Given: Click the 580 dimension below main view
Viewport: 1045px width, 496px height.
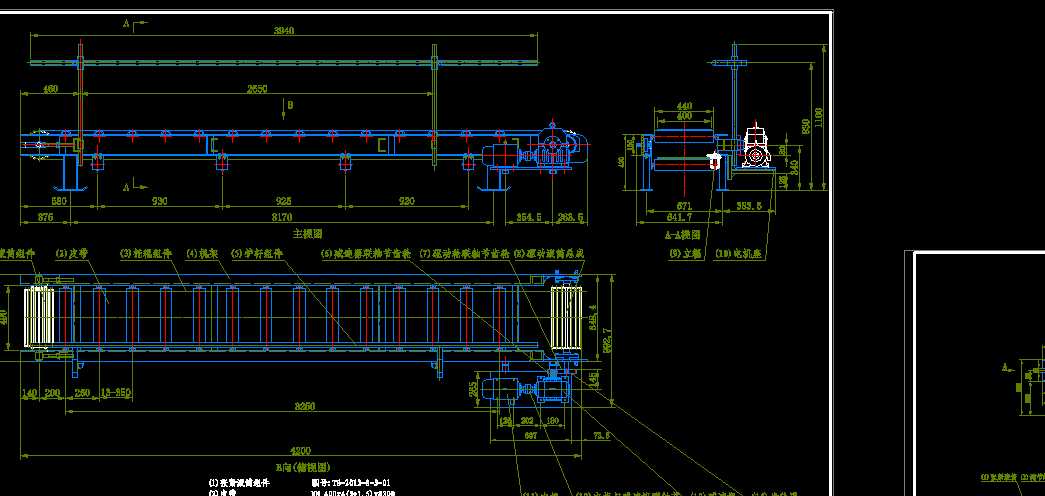Looking at the screenshot, I should [x=59, y=201].
